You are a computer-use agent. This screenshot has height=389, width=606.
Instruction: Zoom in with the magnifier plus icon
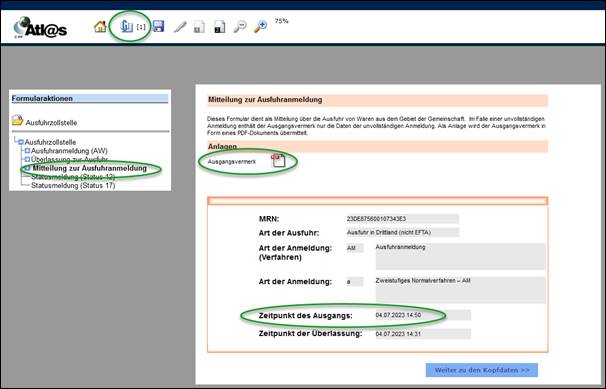[x=260, y=27]
